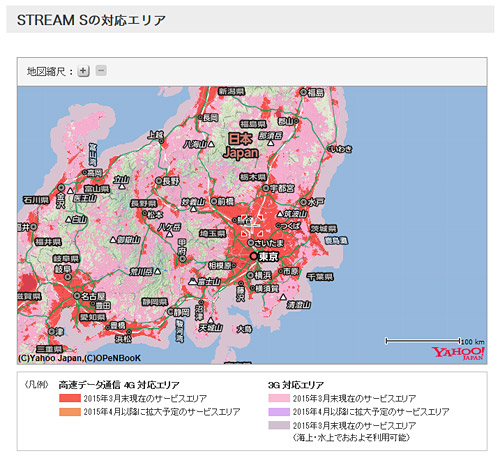Click the STREAM Sの対応エリア heading
The image size is (500, 458).
[x=91, y=20]
